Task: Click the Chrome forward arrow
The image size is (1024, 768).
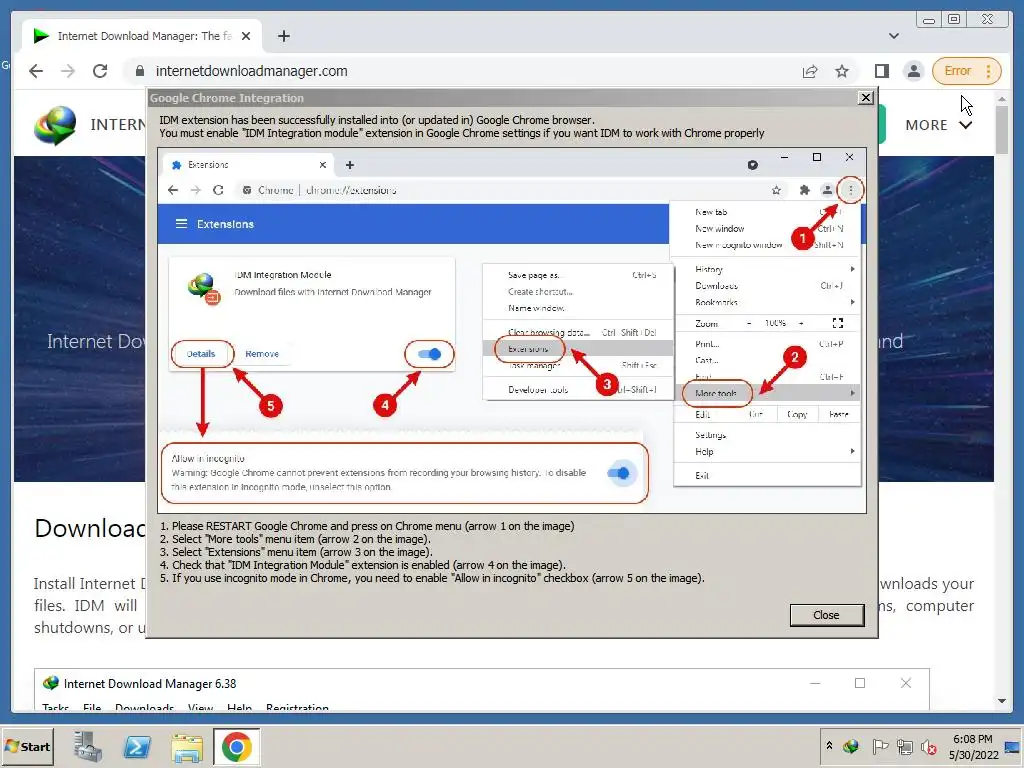Action: click(68, 71)
